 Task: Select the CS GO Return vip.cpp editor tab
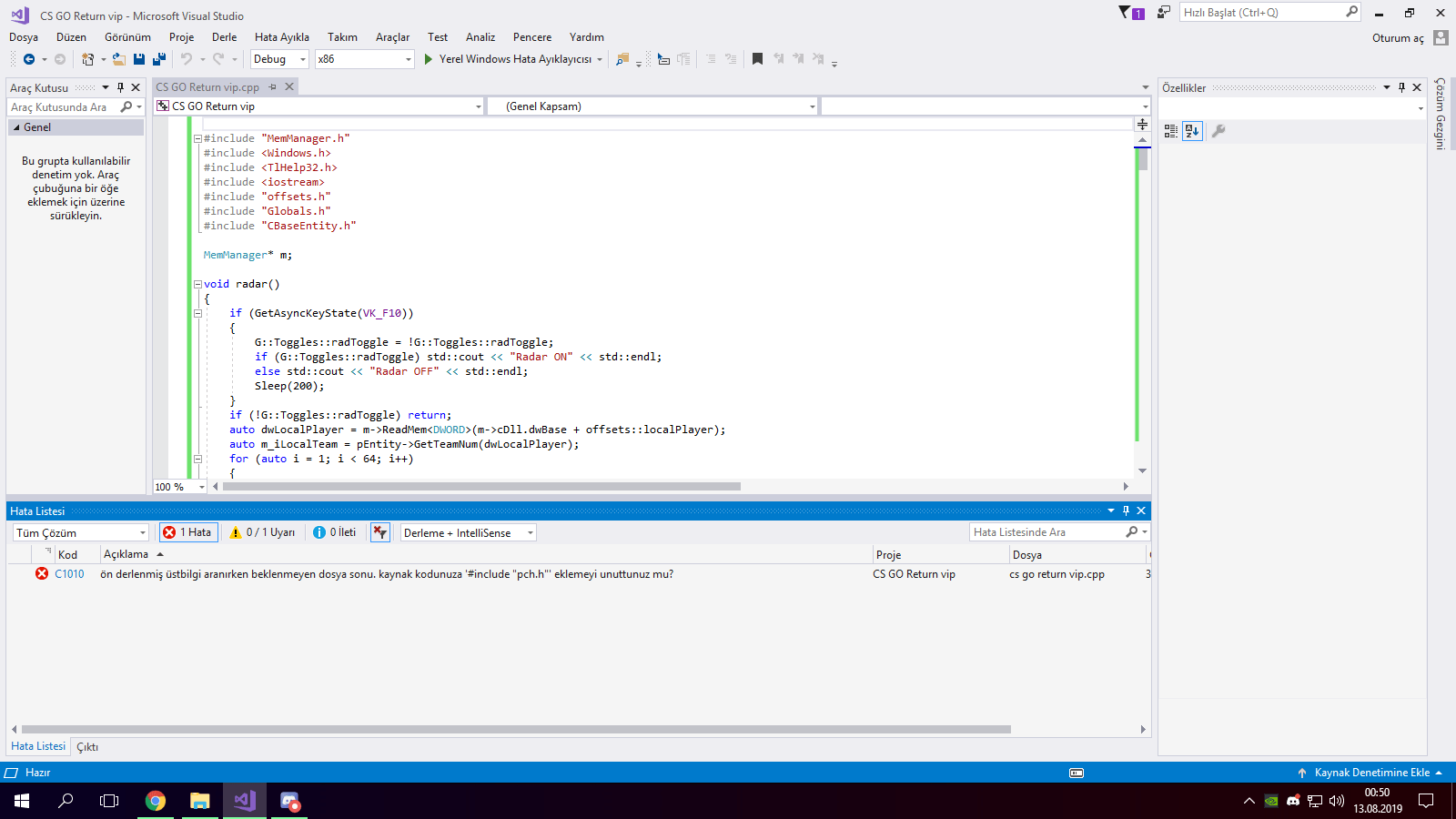(x=207, y=87)
